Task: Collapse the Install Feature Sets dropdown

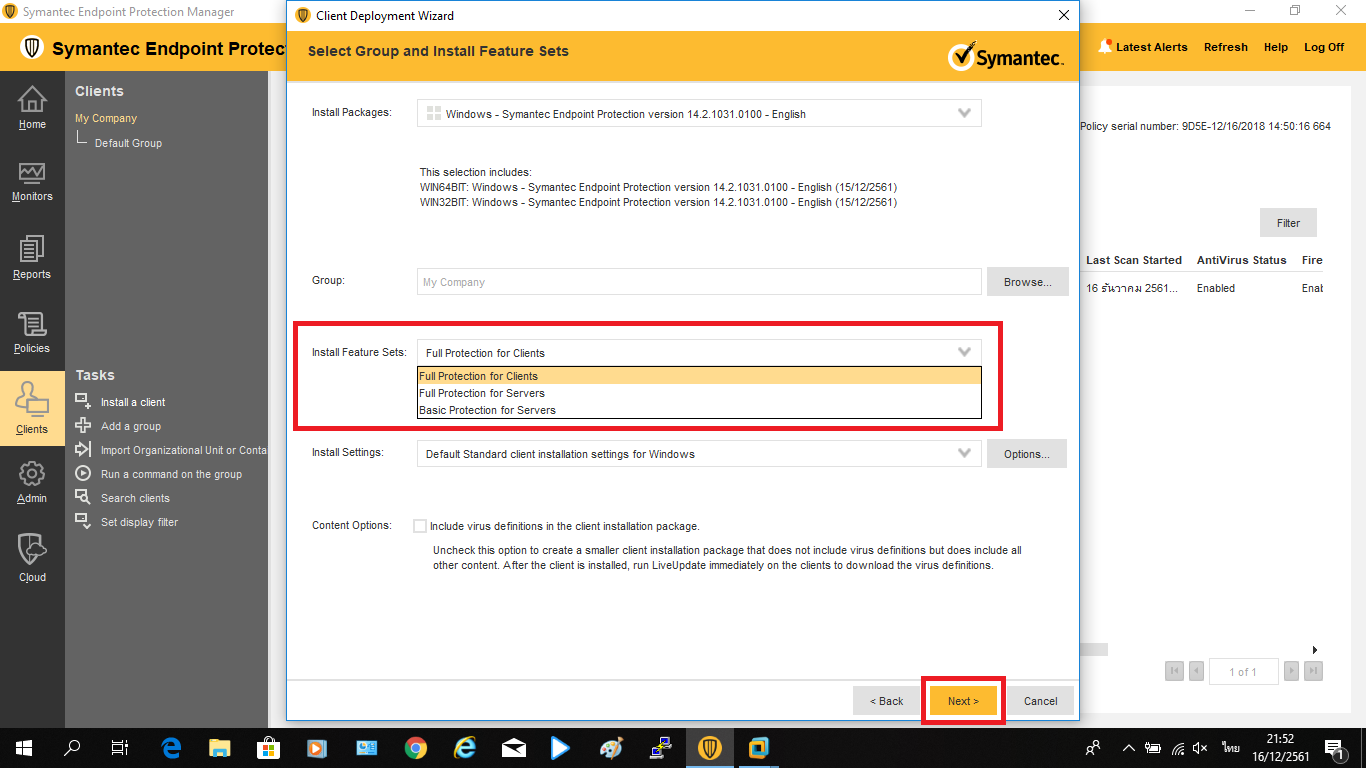Action: (964, 352)
